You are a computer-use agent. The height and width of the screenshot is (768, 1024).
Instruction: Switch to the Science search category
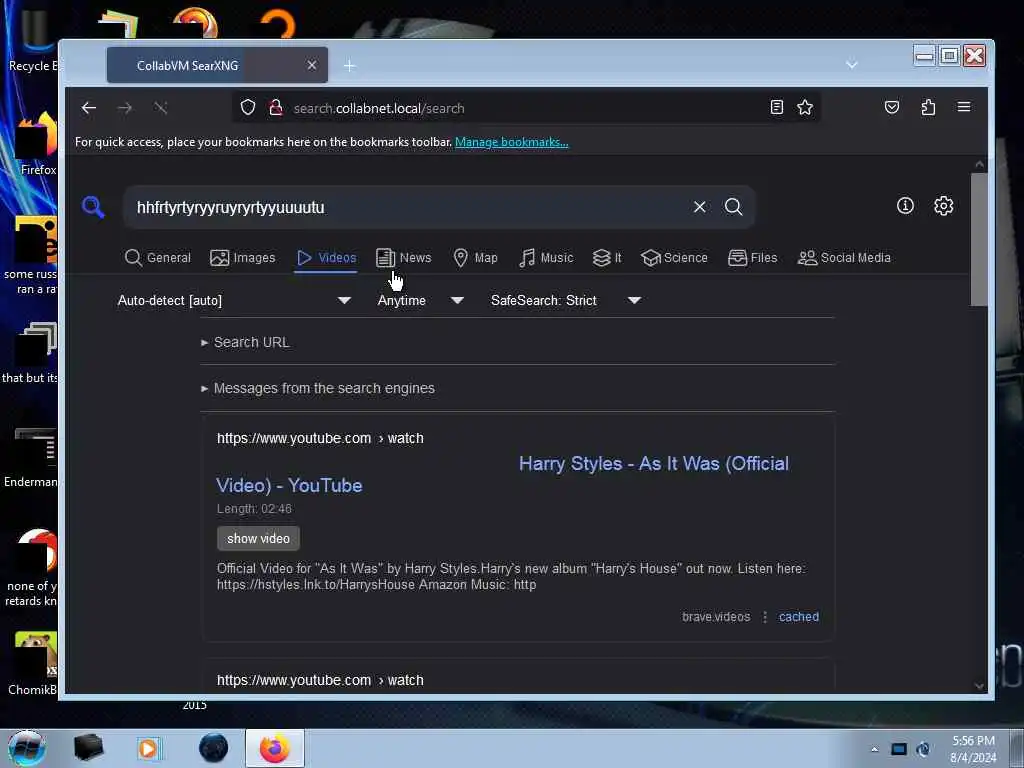coord(674,257)
